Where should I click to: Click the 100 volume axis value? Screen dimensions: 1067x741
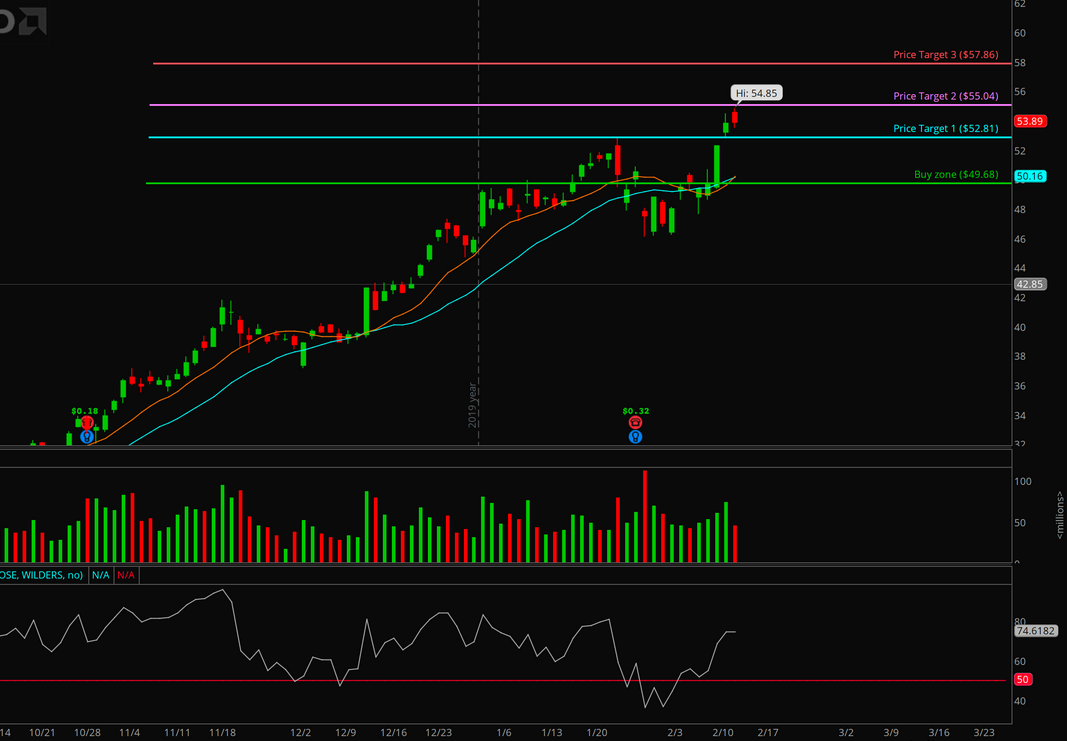click(x=1023, y=482)
